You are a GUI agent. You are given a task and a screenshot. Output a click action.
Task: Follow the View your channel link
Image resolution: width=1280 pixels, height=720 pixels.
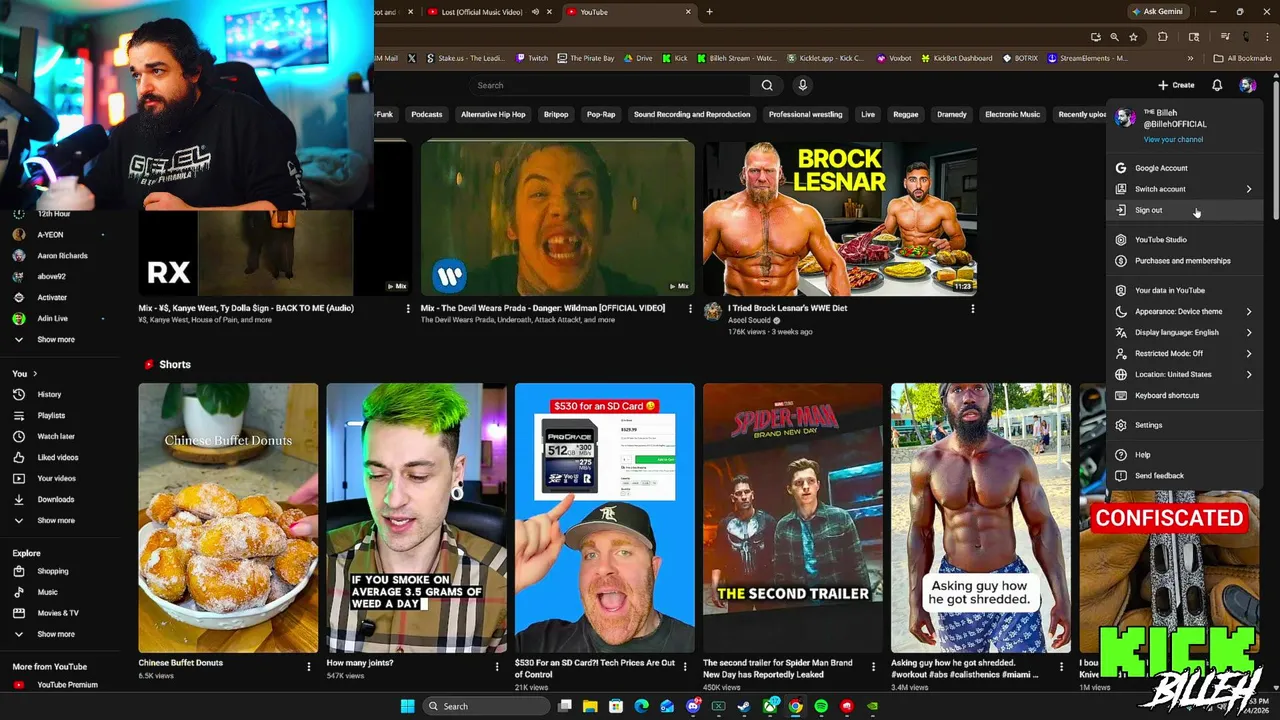(1173, 139)
